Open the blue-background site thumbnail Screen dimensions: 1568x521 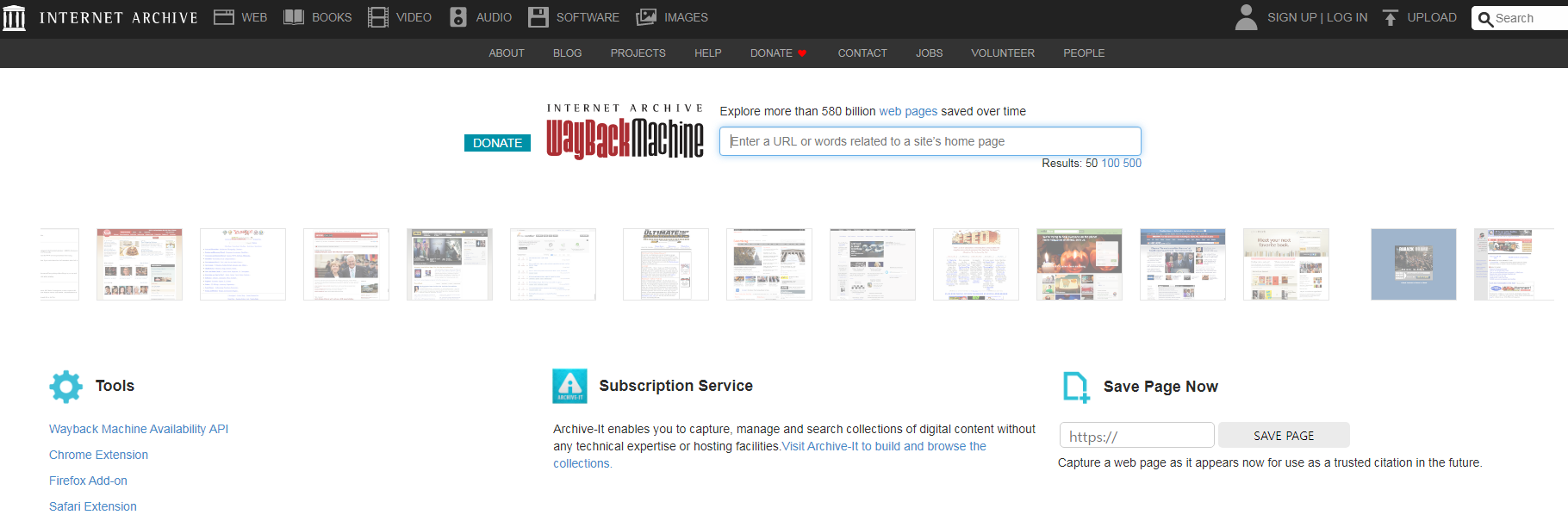tap(1414, 264)
